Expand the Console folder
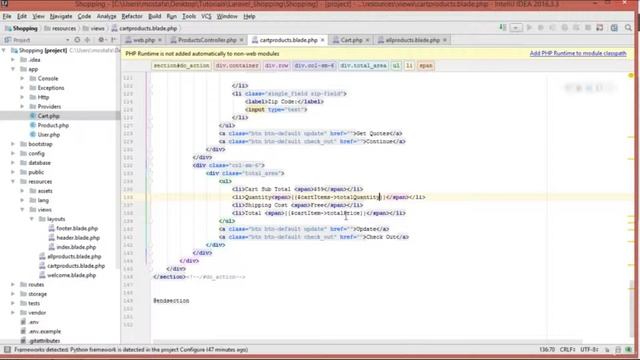Image resolution: width=640 pixels, height=360 pixels. [22, 78]
